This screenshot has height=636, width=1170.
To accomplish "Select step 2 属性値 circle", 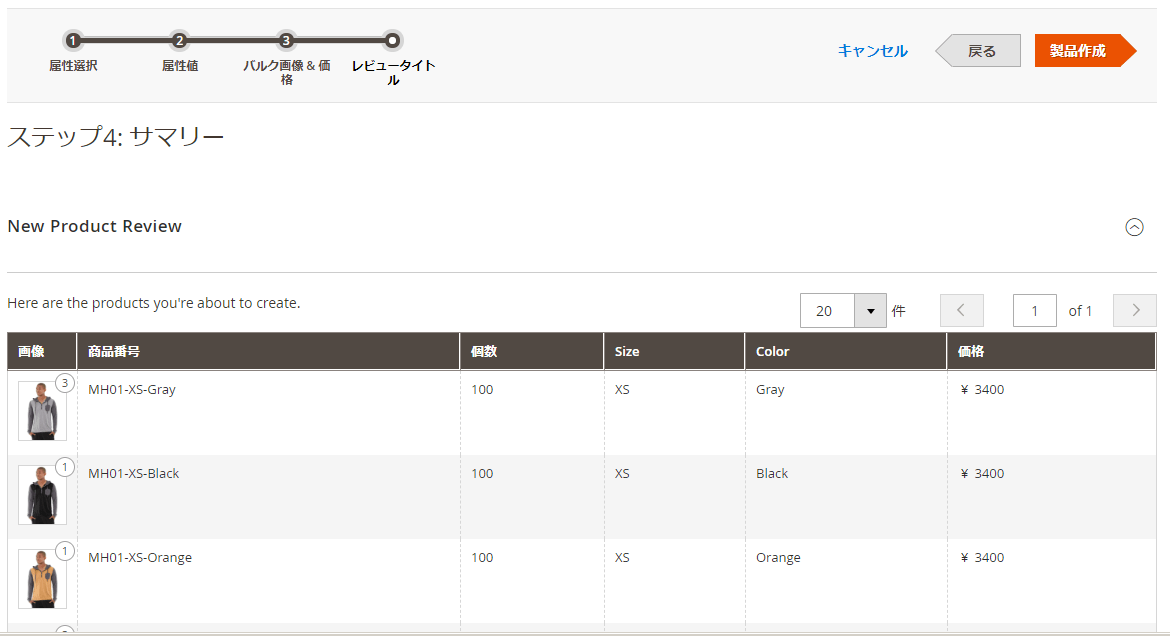I will click(179, 42).
